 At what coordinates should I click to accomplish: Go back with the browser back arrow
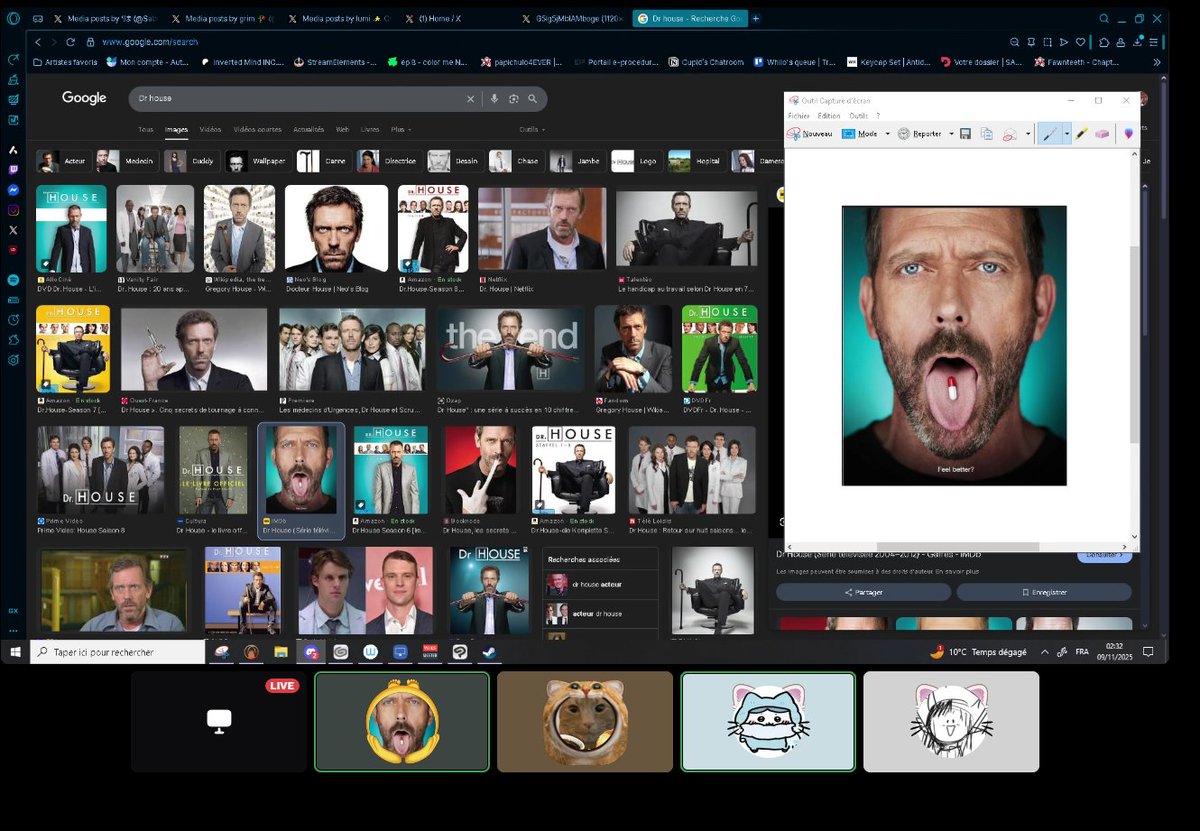pos(38,42)
